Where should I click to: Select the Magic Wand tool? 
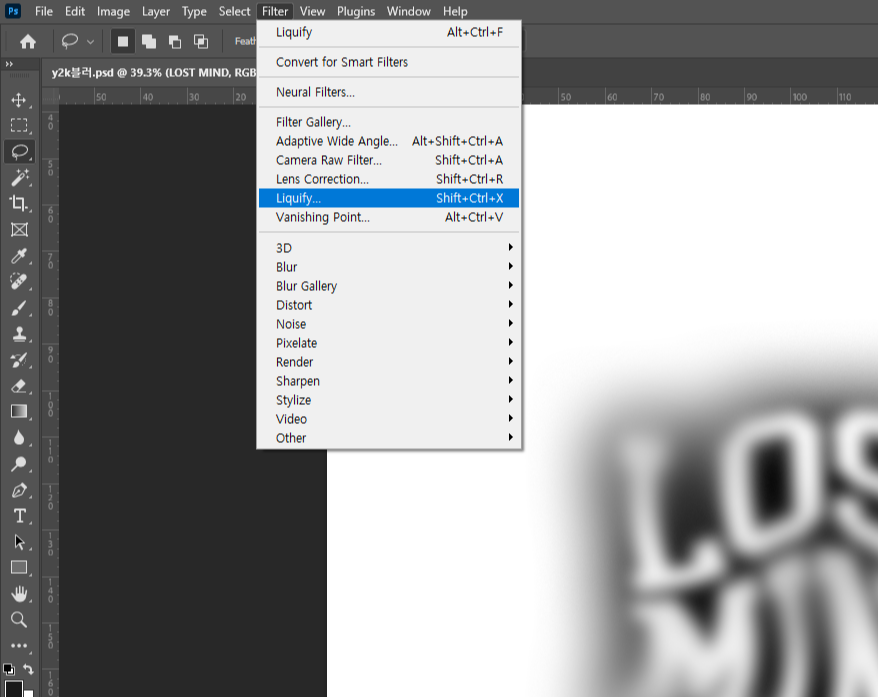coord(19,177)
